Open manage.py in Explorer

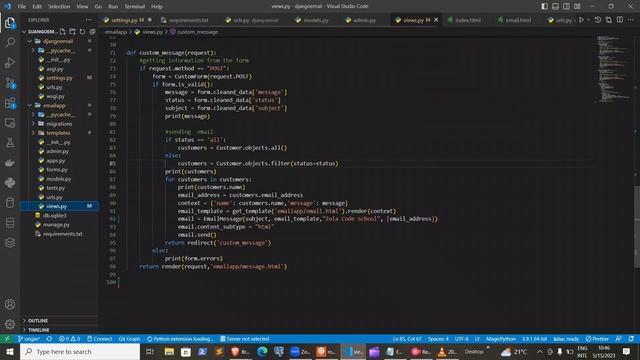coord(56,224)
